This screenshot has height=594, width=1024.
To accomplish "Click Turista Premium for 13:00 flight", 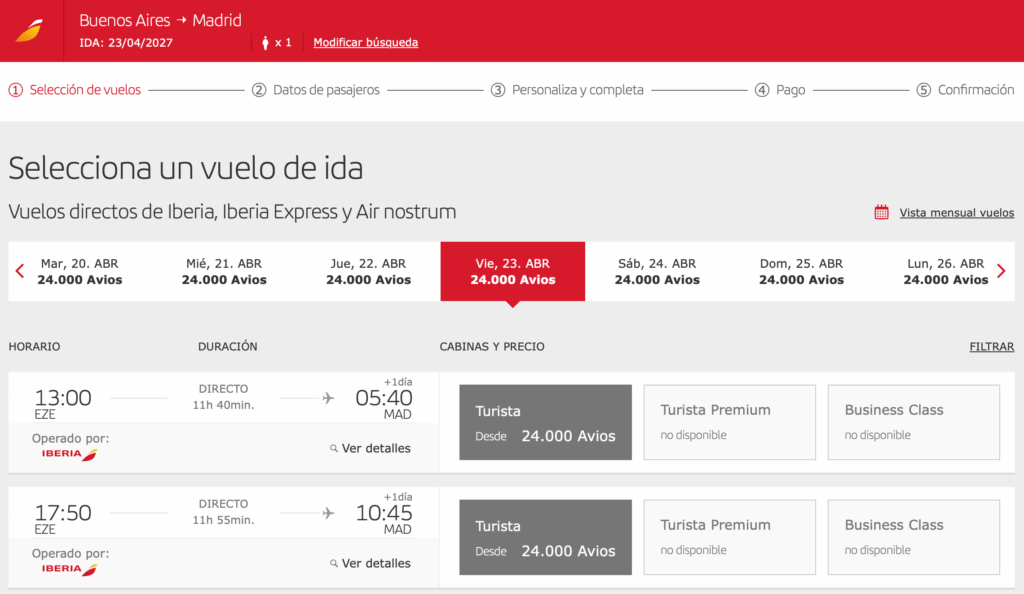I will [x=729, y=422].
